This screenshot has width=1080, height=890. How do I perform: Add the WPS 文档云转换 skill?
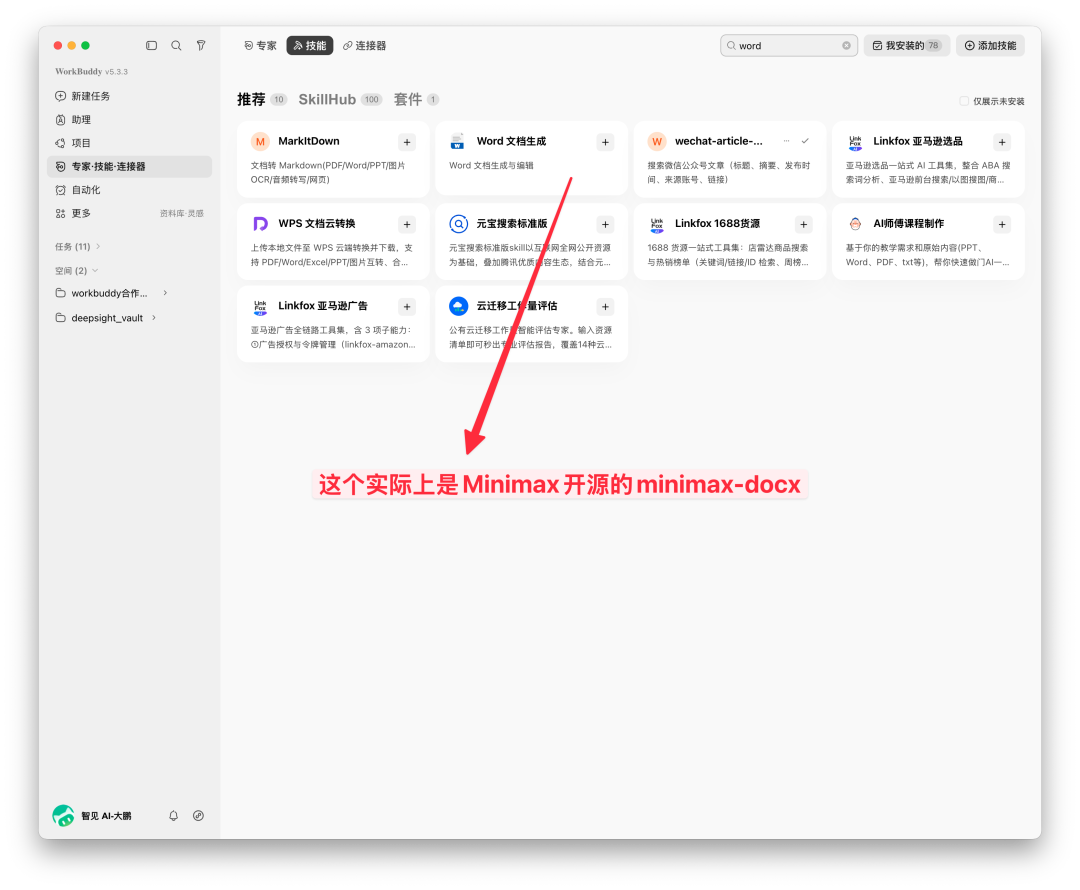point(407,225)
